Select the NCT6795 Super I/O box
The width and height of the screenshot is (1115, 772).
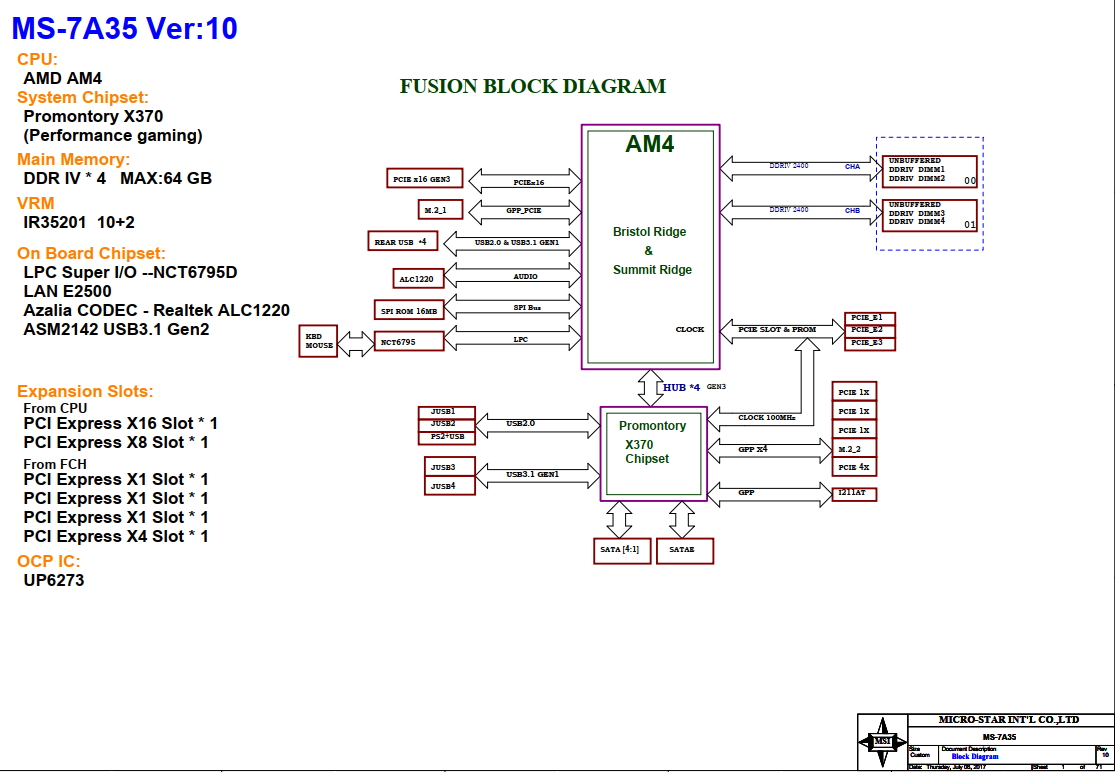click(x=398, y=342)
